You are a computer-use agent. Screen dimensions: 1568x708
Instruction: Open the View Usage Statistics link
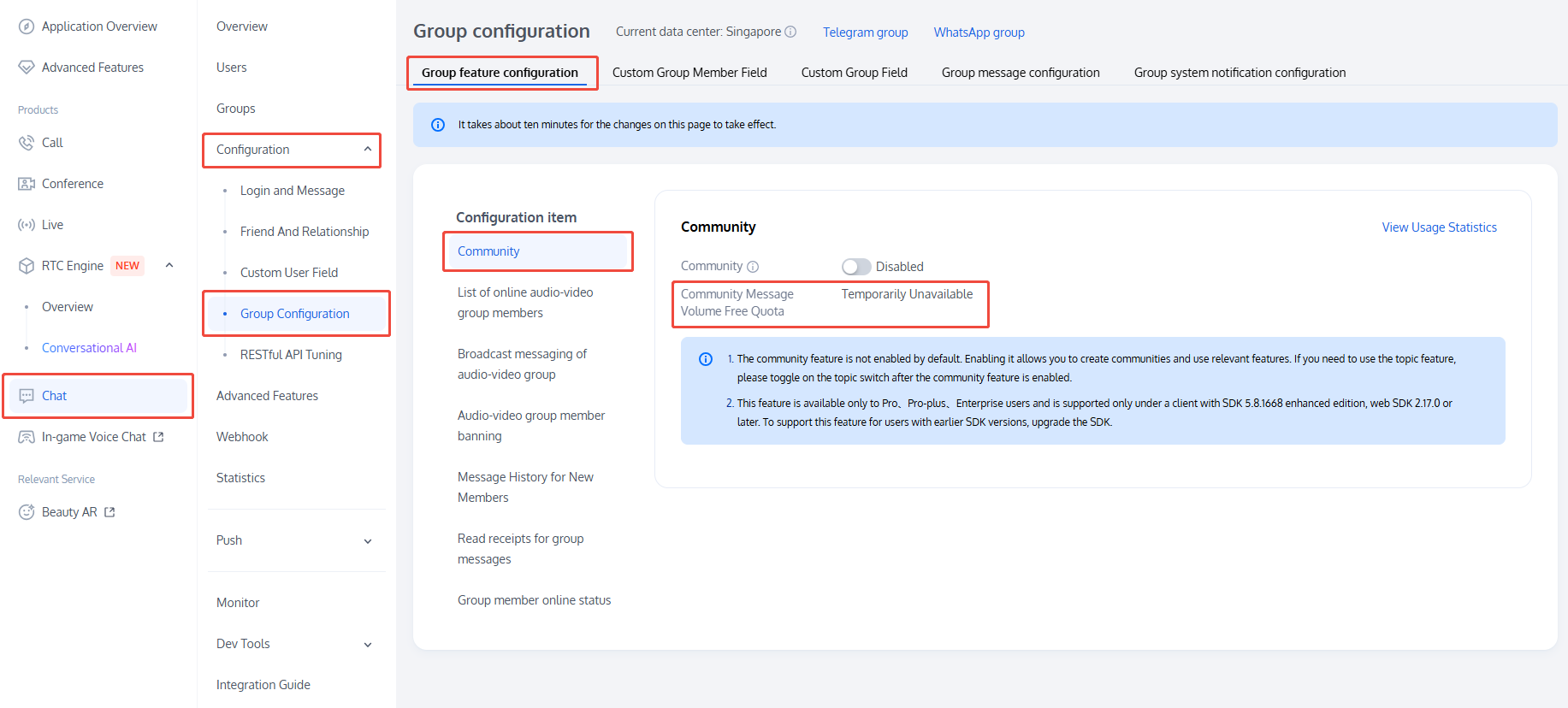pyautogui.click(x=1439, y=227)
